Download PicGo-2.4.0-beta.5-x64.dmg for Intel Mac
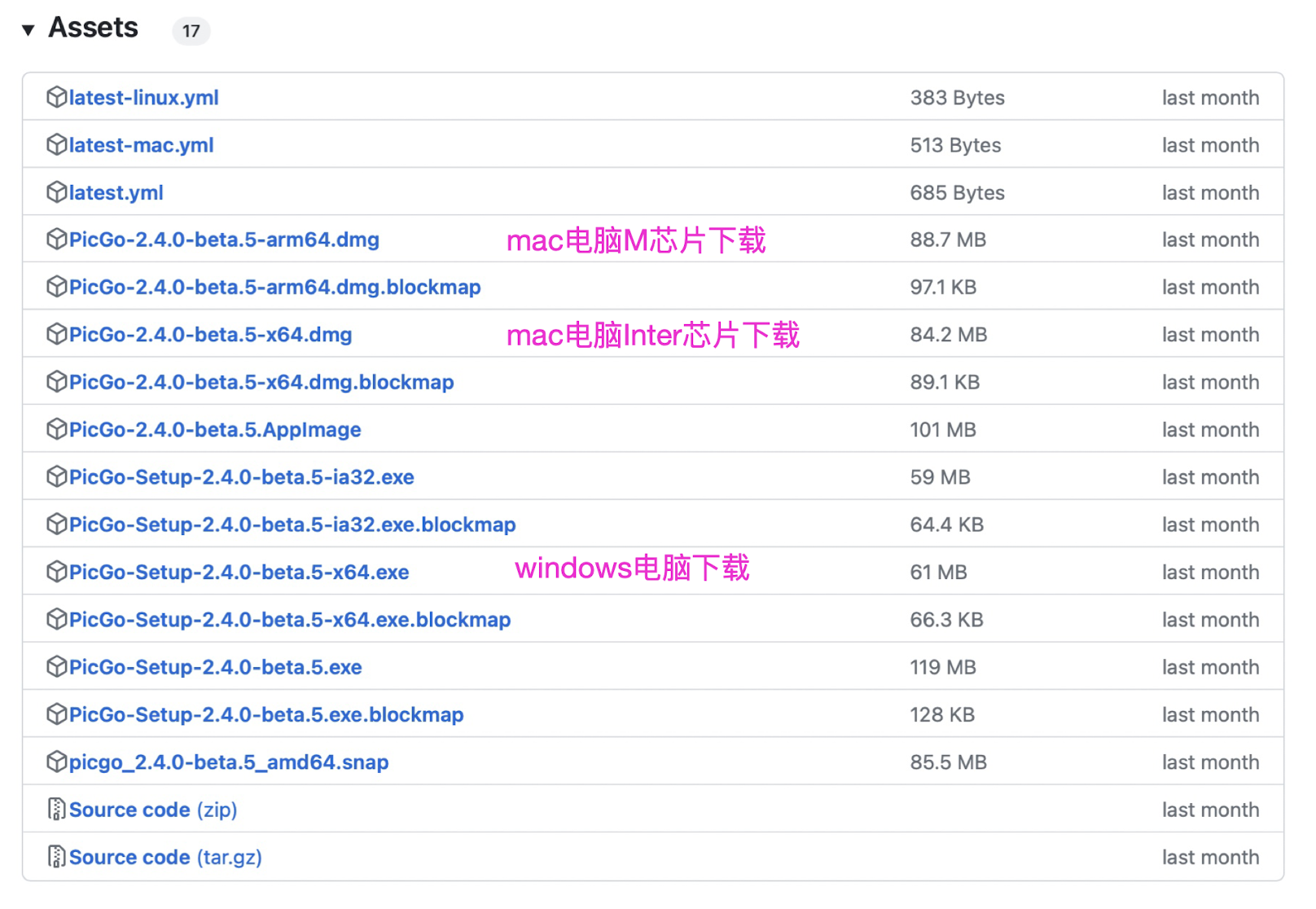The image size is (1316, 909). 210,335
